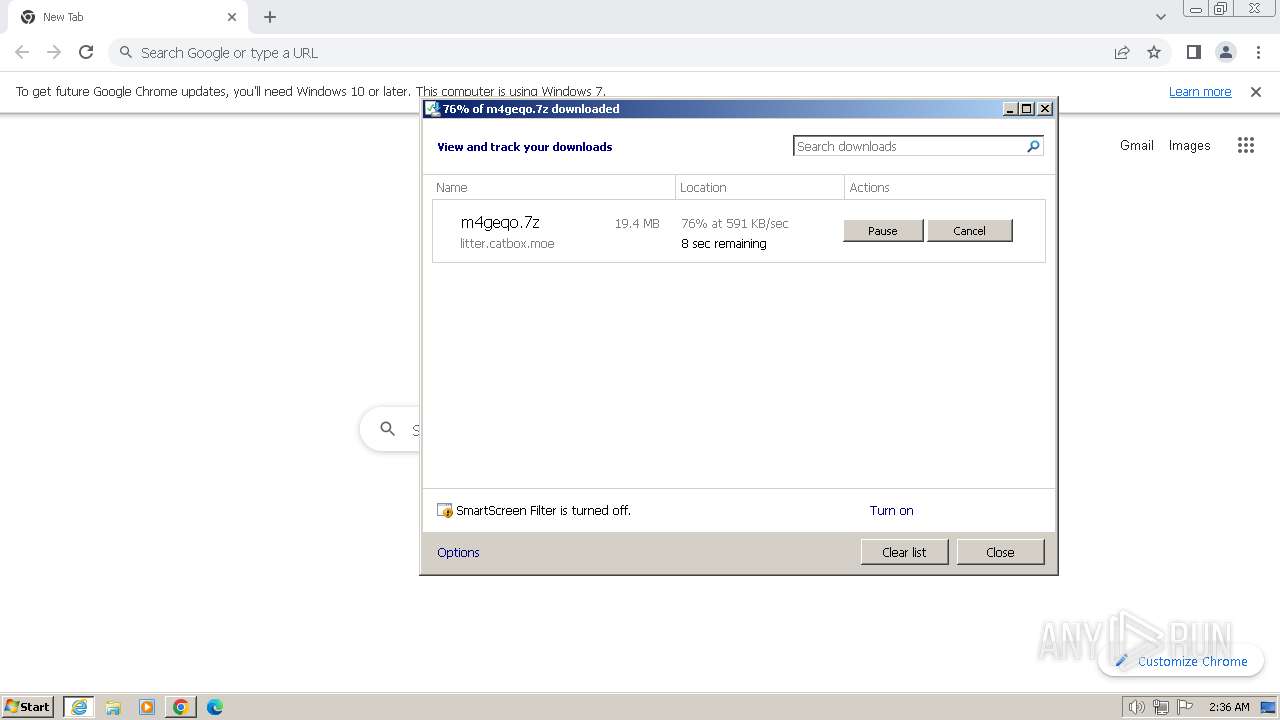The height and width of the screenshot is (720, 1280).
Task: Open File Explorer from taskbar
Action: coord(113,707)
